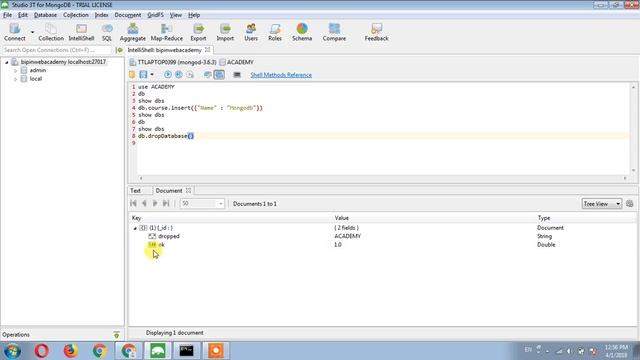Go to last page of results
The image size is (640, 360).
(x=166, y=203)
